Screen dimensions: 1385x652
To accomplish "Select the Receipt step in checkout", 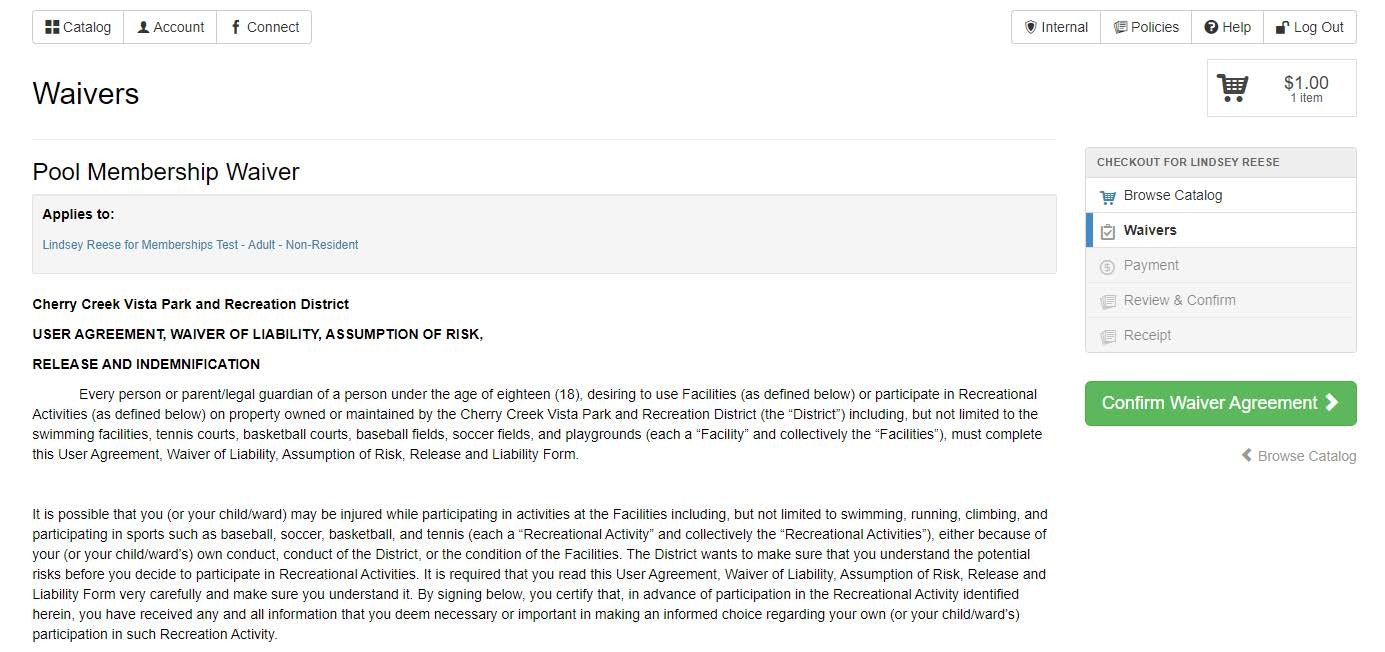I will [1147, 335].
